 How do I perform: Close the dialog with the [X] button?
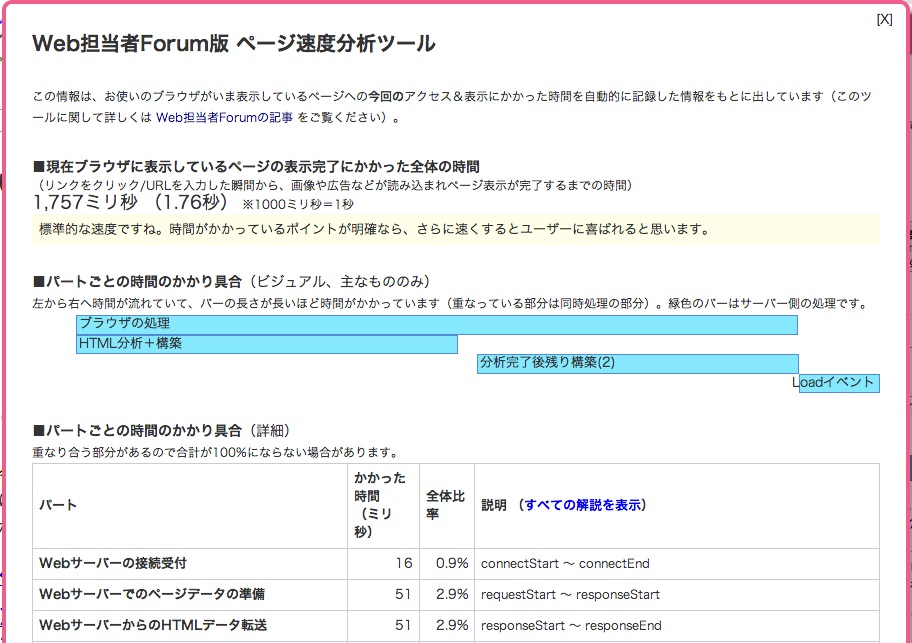coord(884,20)
